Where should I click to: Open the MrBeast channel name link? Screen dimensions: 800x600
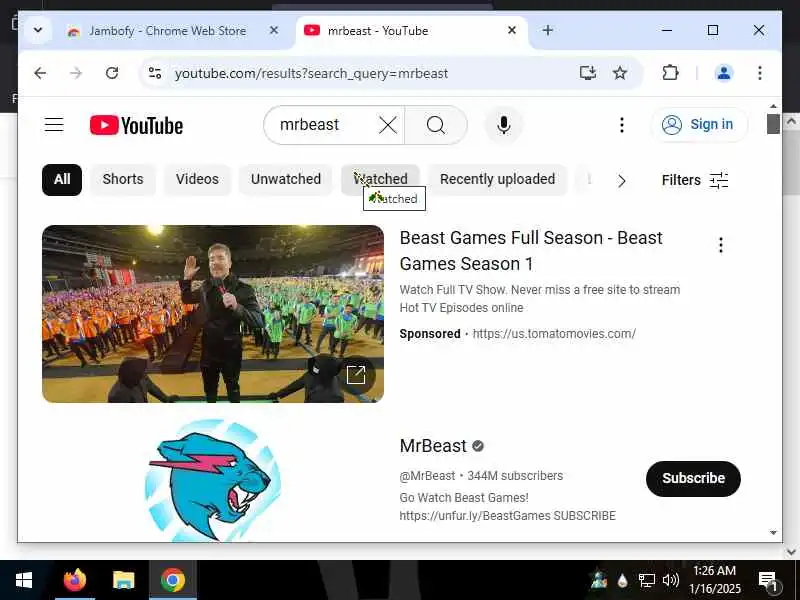(433, 446)
